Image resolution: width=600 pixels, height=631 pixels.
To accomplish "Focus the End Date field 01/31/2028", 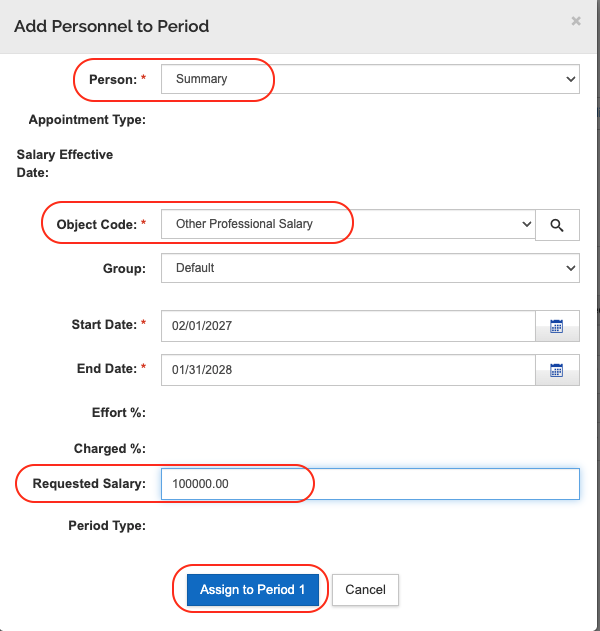I will click(348, 370).
